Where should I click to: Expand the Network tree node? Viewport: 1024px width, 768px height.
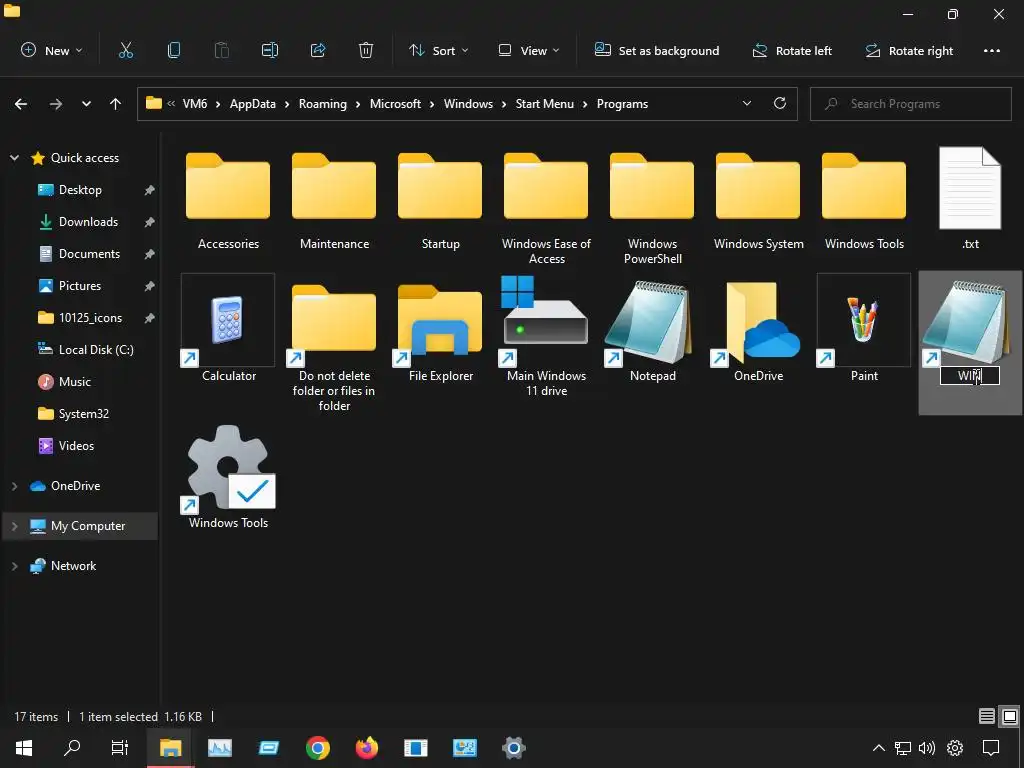pos(14,566)
